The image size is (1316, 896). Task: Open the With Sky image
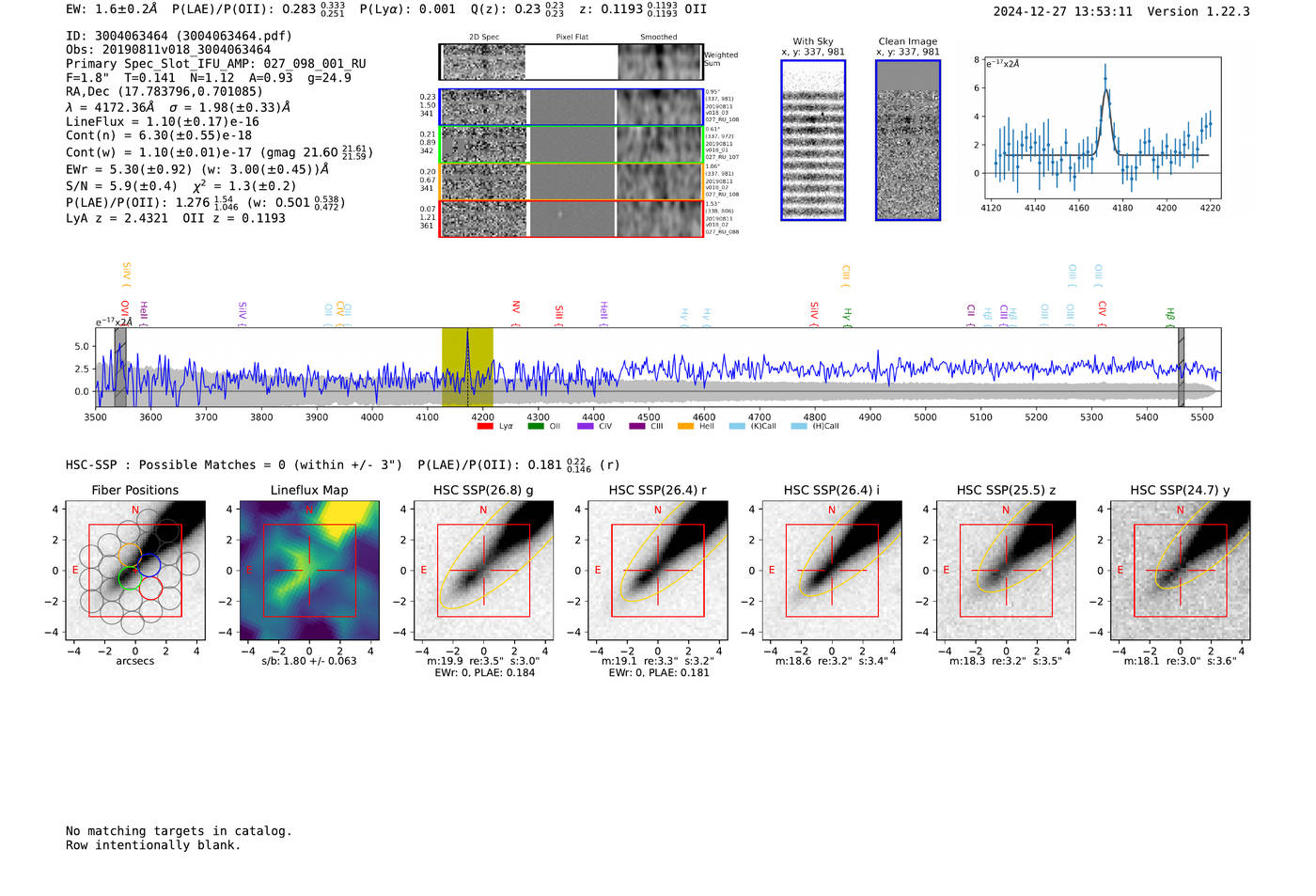click(x=813, y=140)
